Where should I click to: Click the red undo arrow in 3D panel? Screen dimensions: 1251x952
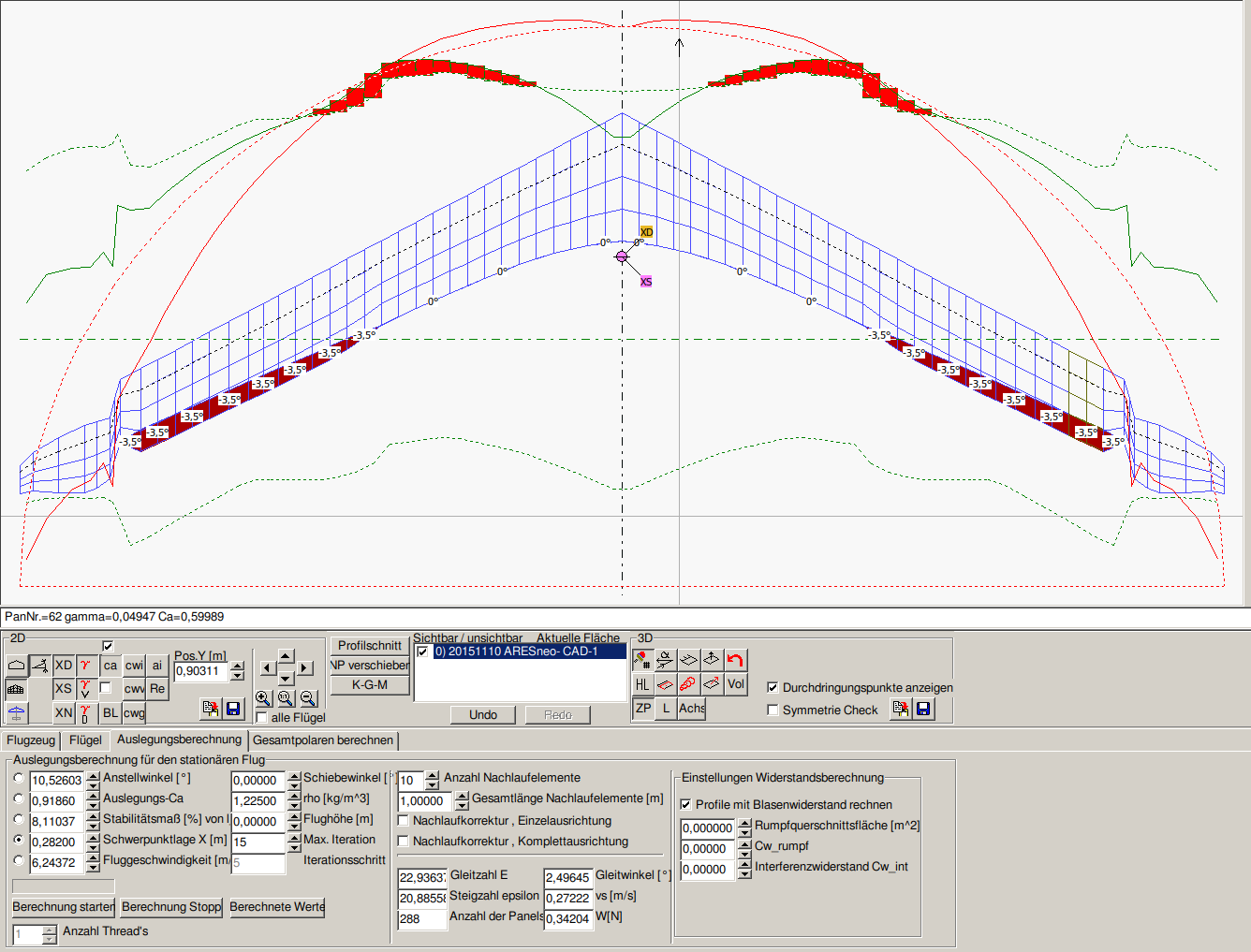pyautogui.click(x=735, y=660)
